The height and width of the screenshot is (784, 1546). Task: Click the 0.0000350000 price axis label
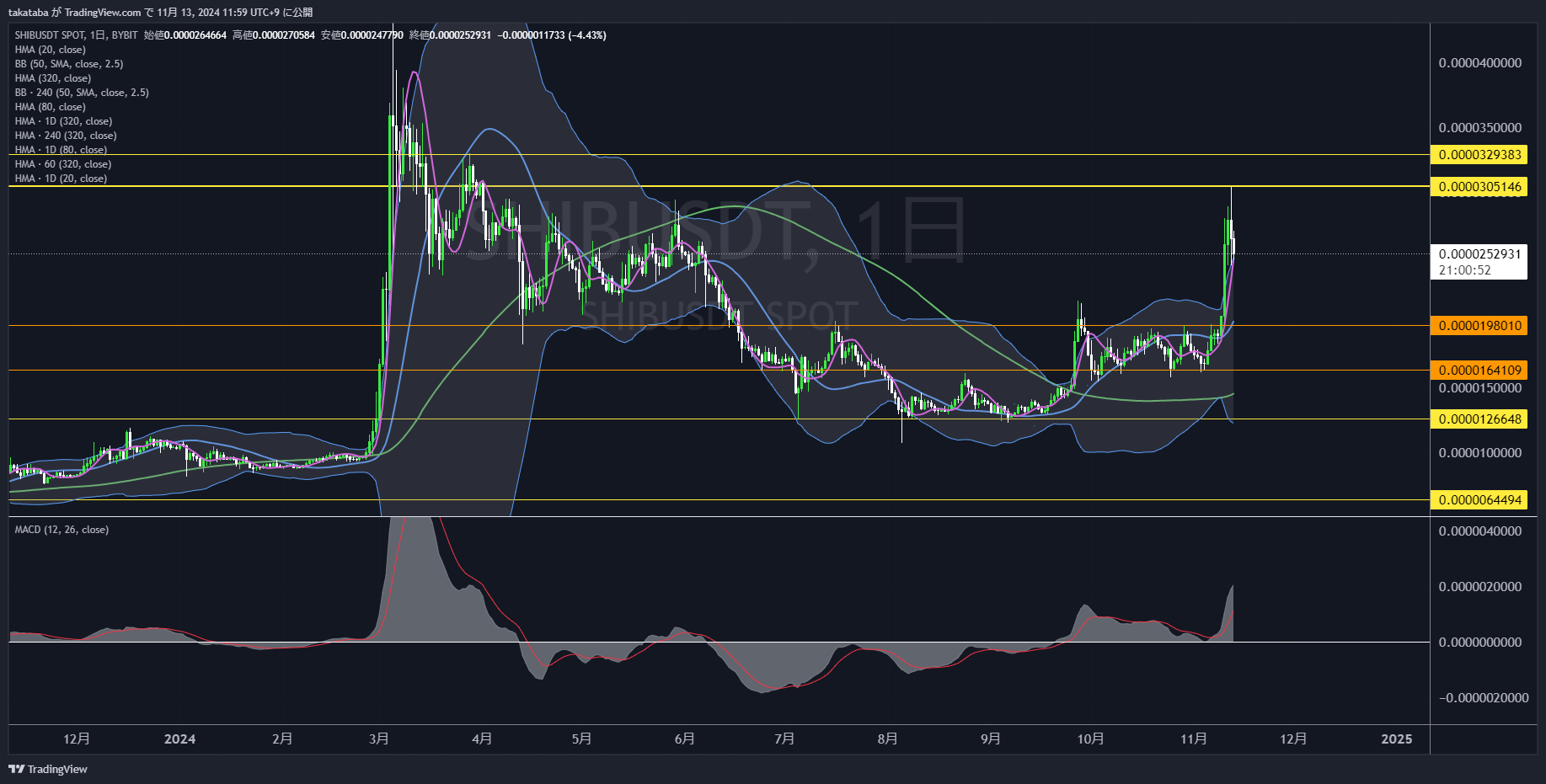[x=1480, y=128]
